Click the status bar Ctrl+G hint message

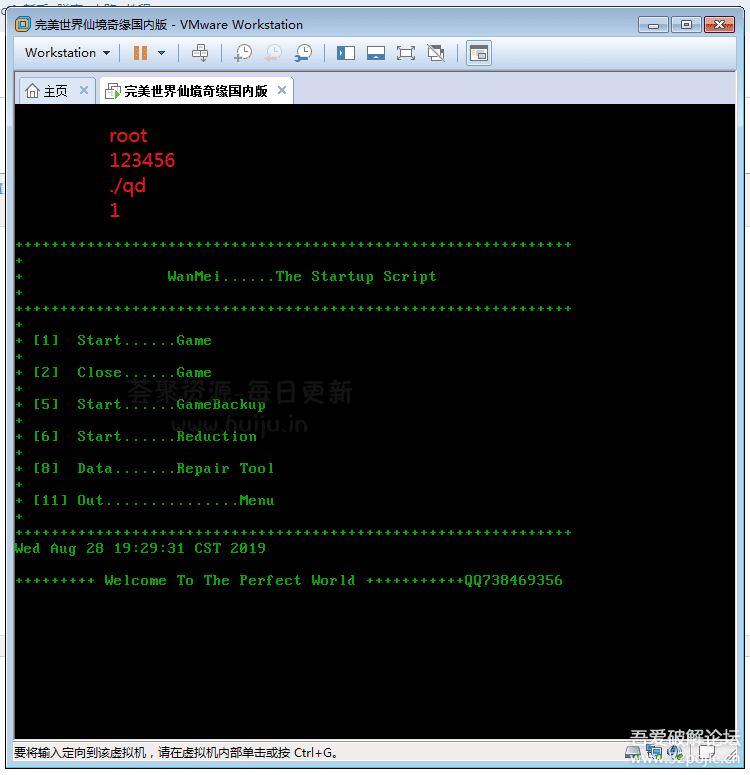click(x=176, y=753)
